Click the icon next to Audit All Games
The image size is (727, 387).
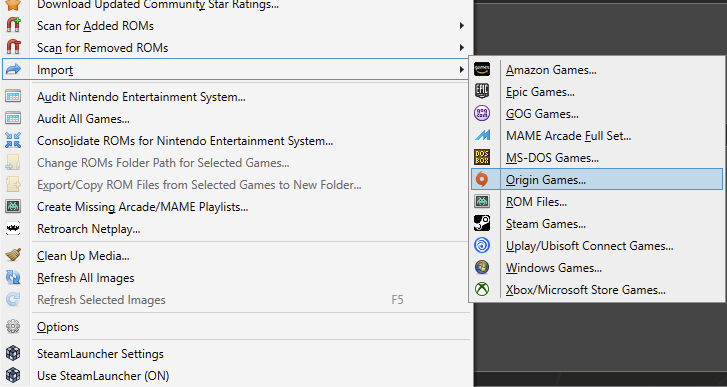13,119
